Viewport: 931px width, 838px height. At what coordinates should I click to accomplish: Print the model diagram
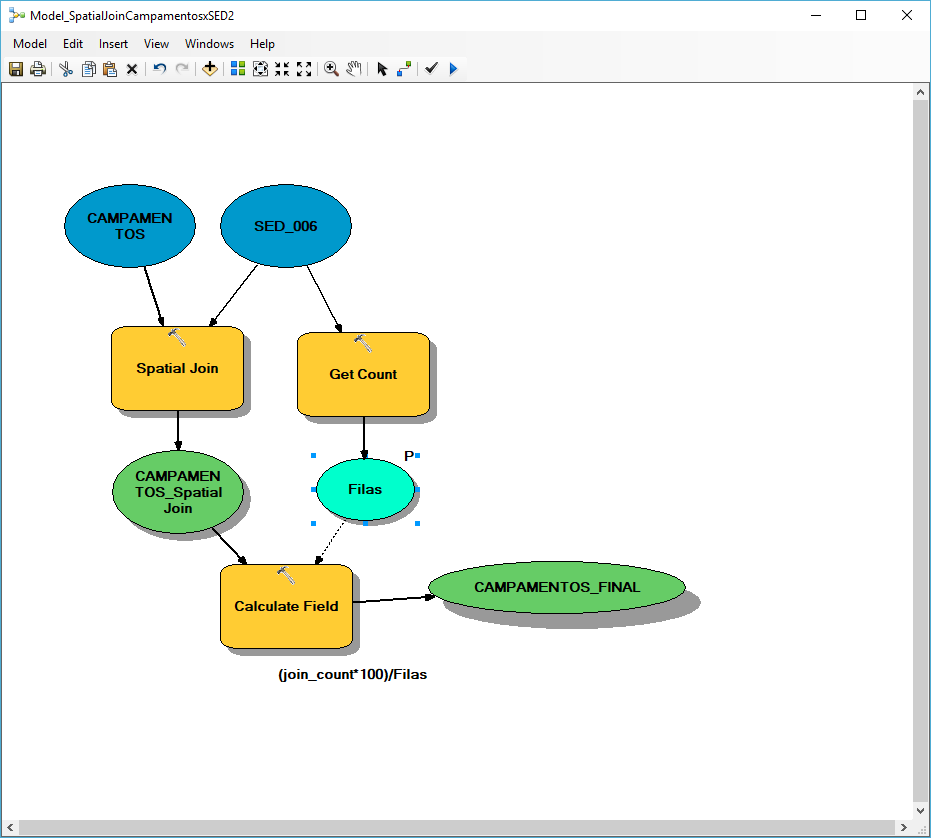click(x=38, y=69)
